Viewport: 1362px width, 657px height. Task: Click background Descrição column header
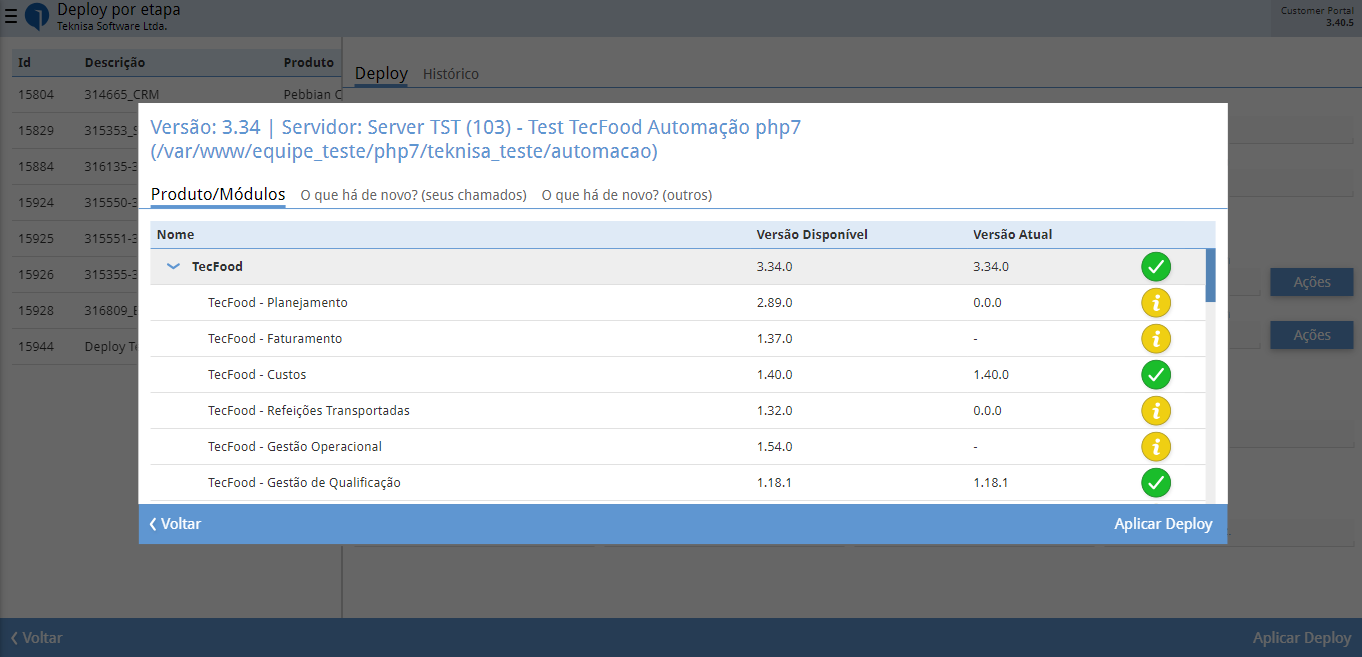(115, 62)
